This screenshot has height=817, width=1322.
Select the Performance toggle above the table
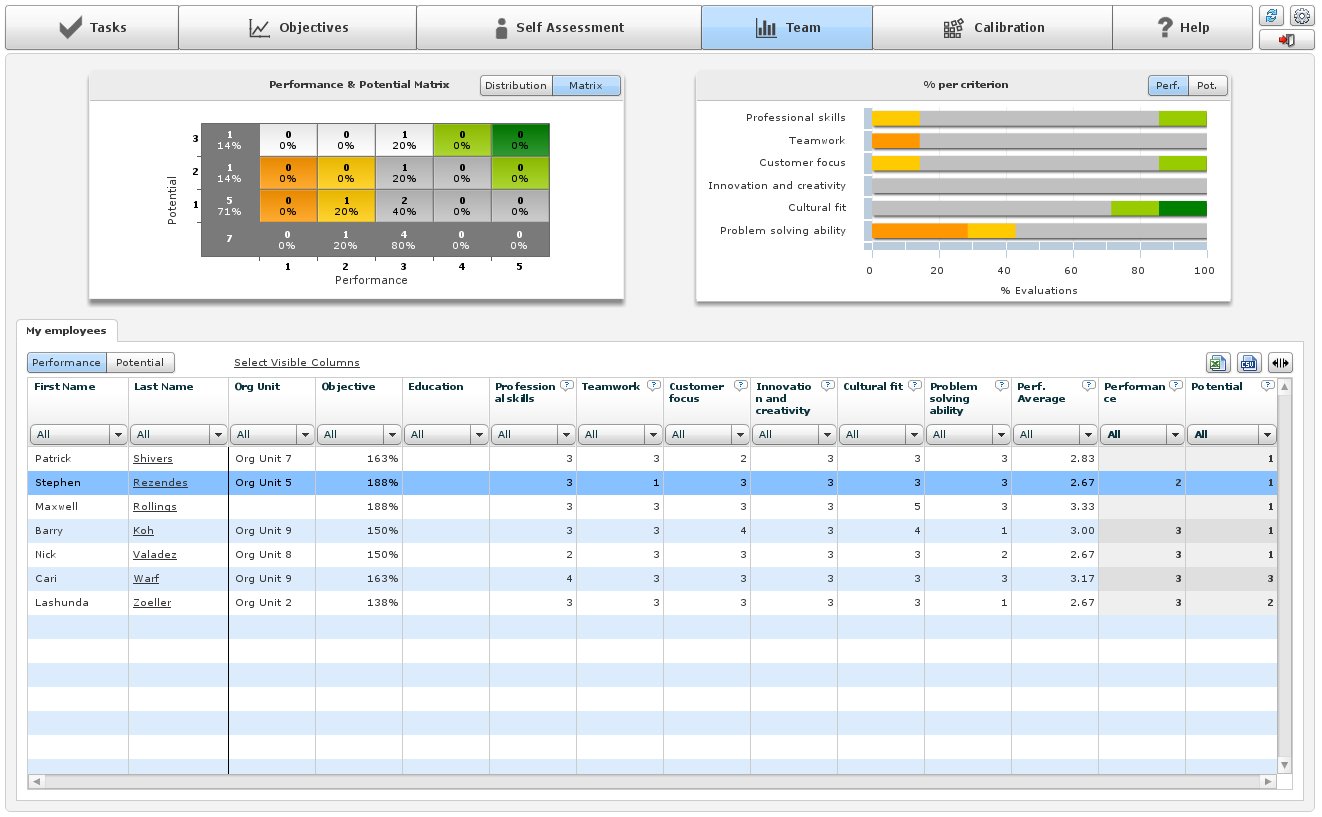click(x=67, y=363)
